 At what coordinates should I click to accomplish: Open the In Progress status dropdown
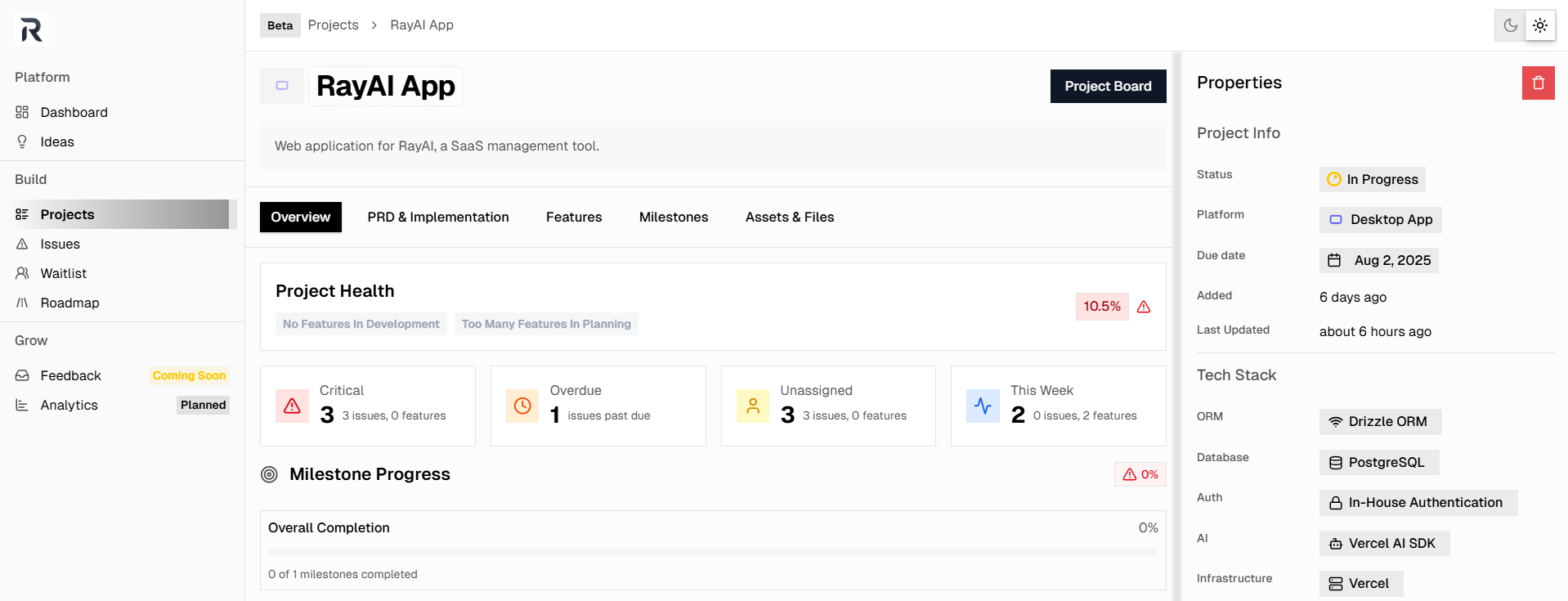click(x=1372, y=179)
